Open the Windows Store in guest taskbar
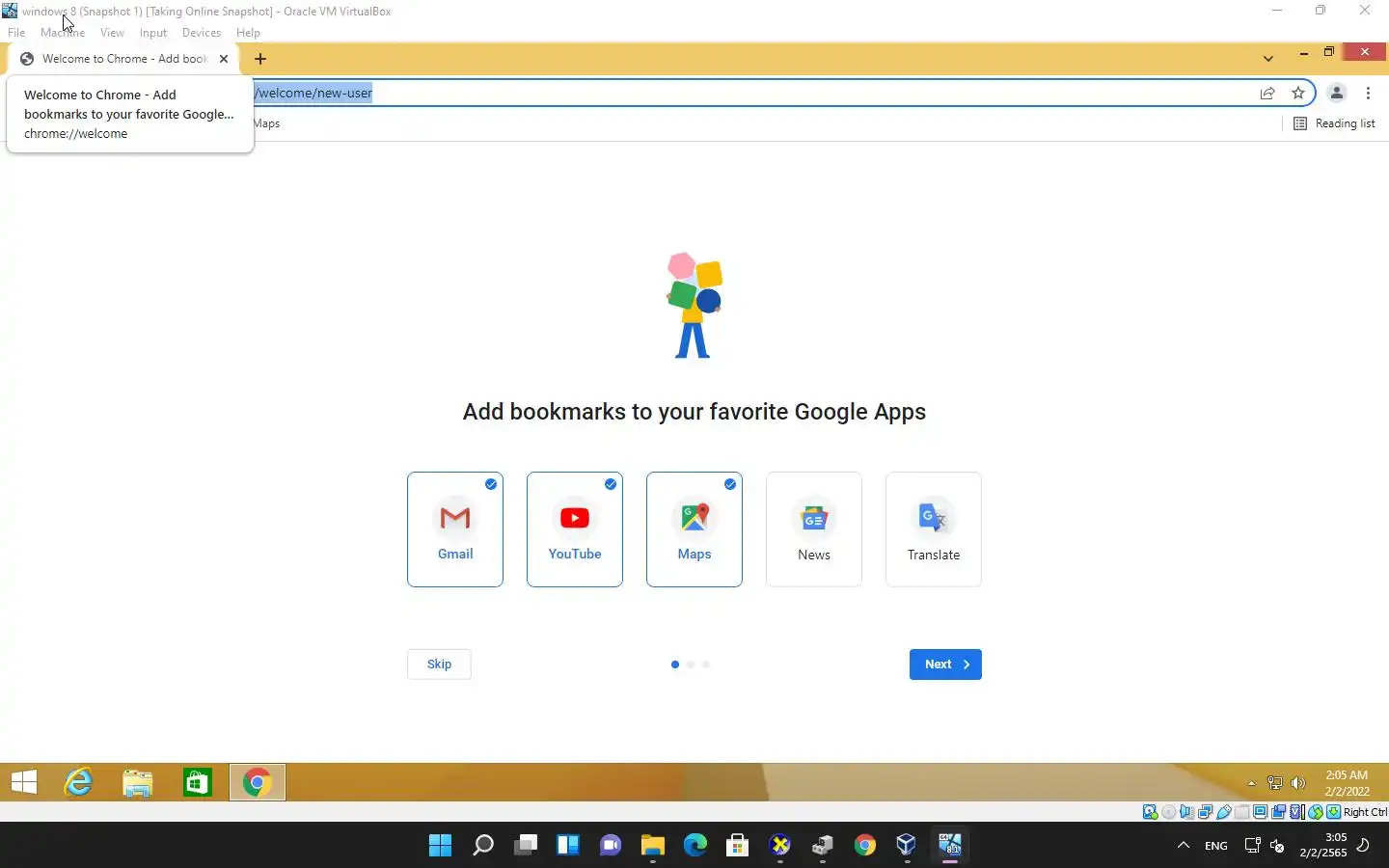This screenshot has height=868, width=1389. pos(198,782)
